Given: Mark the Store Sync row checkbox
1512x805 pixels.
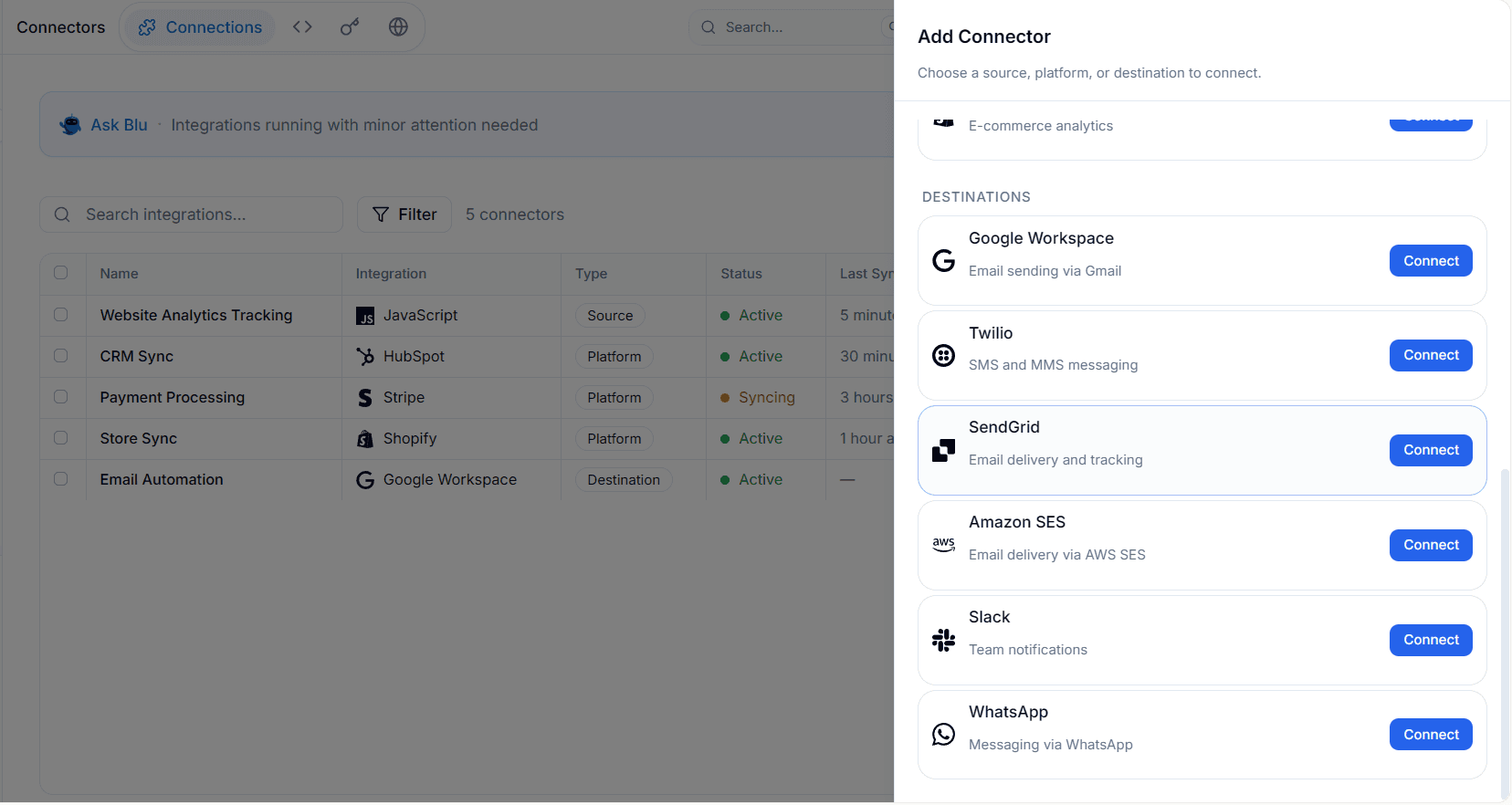Looking at the screenshot, I should [x=61, y=438].
